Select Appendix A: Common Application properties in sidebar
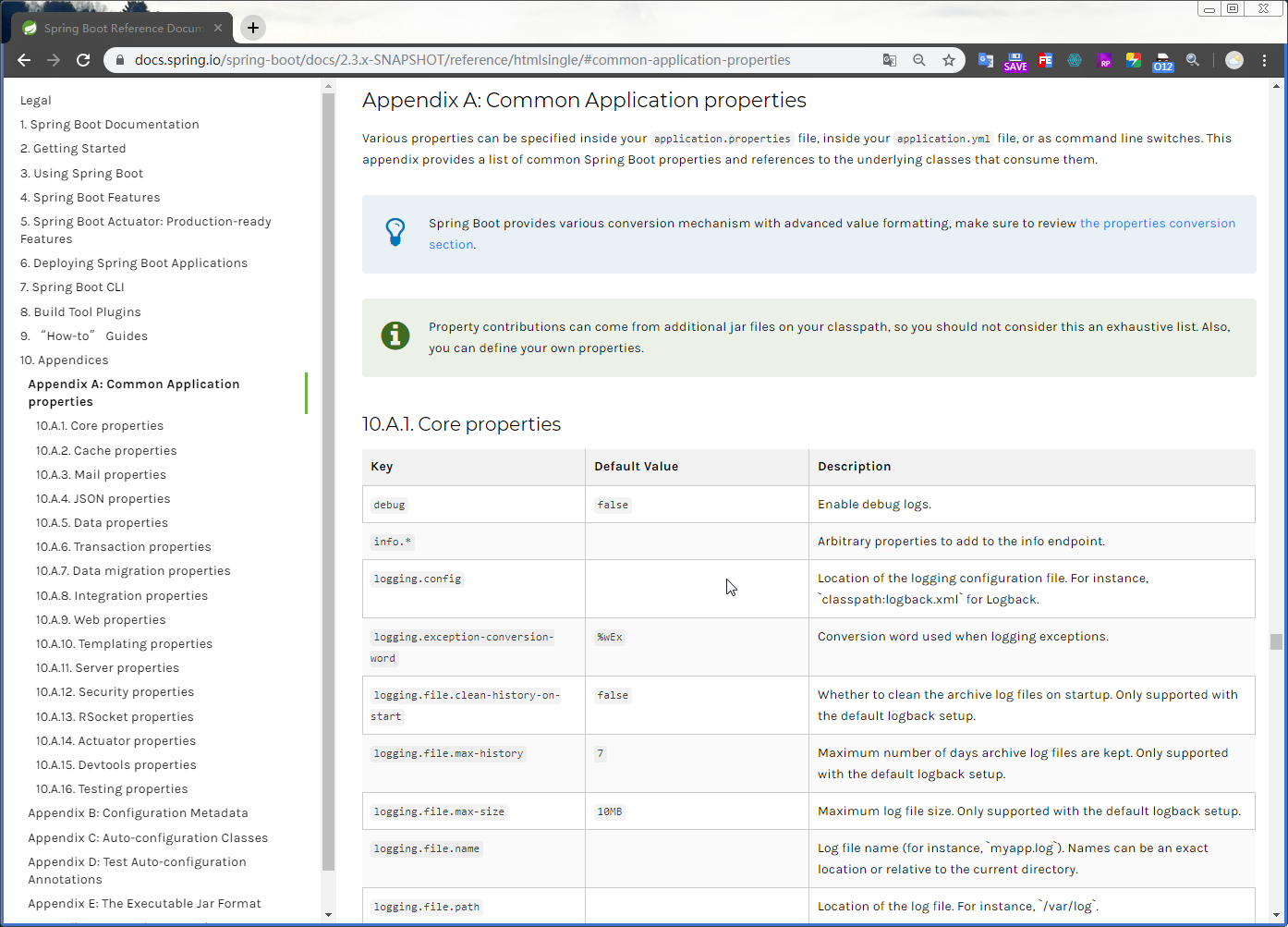This screenshot has height=927, width=1288. click(134, 393)
